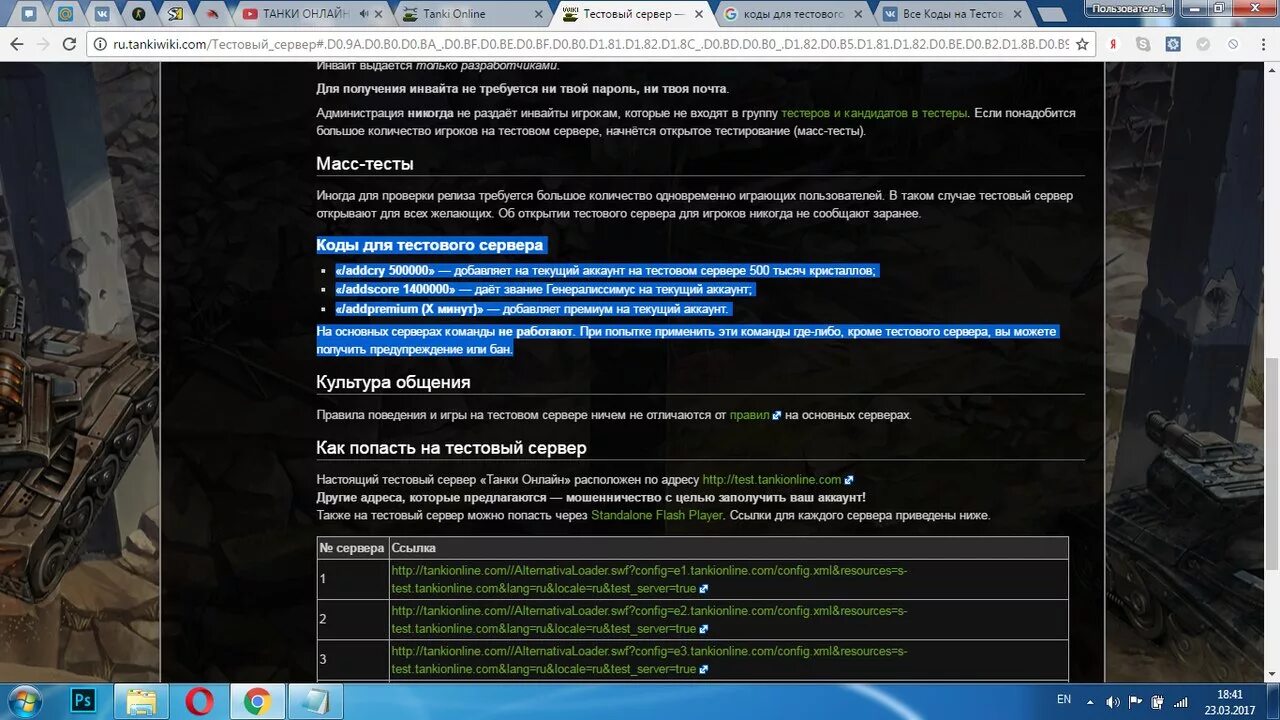Open the server 2 AlternativaLoader link
Screen dimensions: 1280x720
pos(649,619)
